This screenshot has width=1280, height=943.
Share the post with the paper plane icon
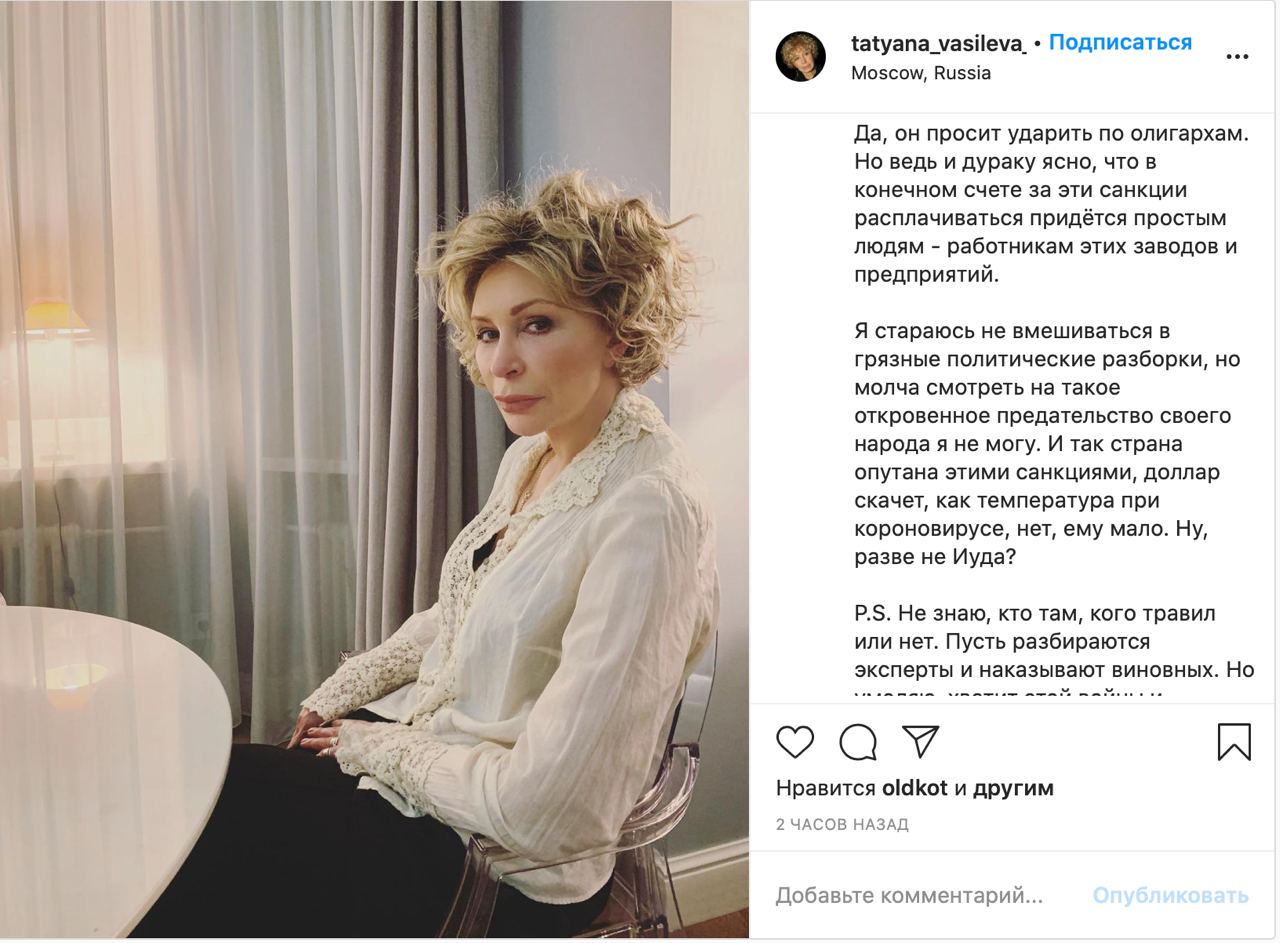tap(920, 741)
